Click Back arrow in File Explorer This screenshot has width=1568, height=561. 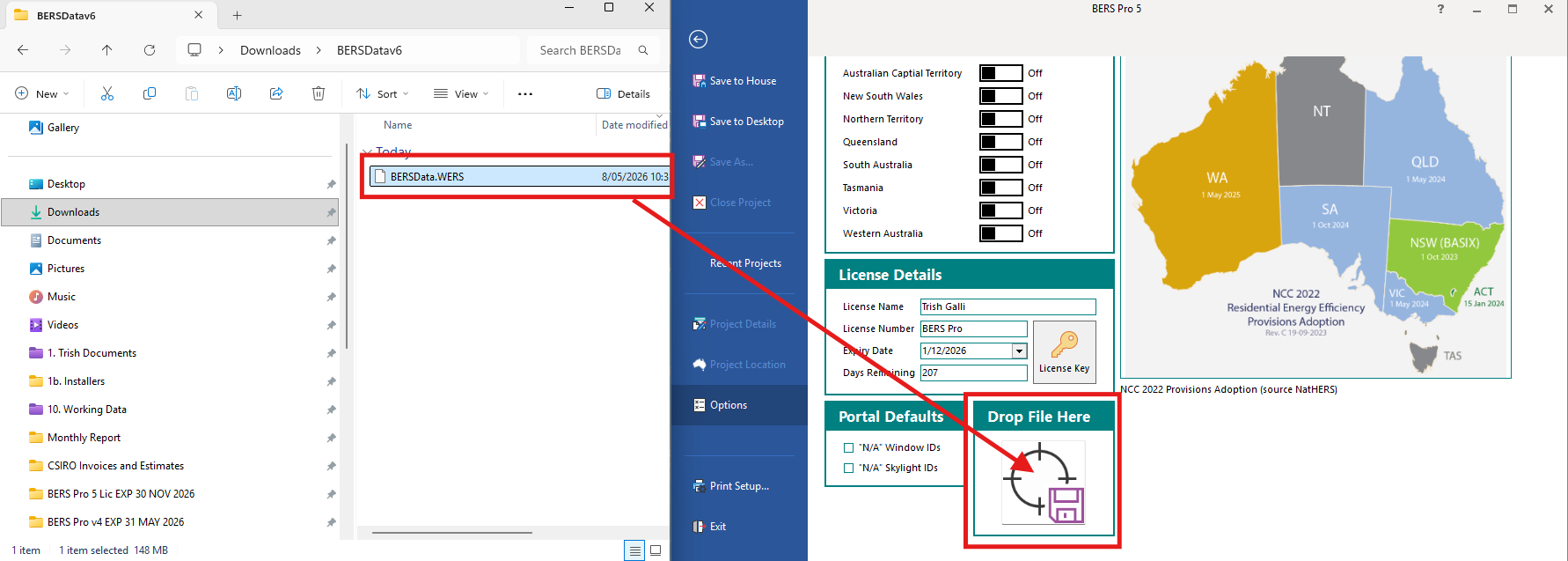pyautogui.click(x=23, y=50)
